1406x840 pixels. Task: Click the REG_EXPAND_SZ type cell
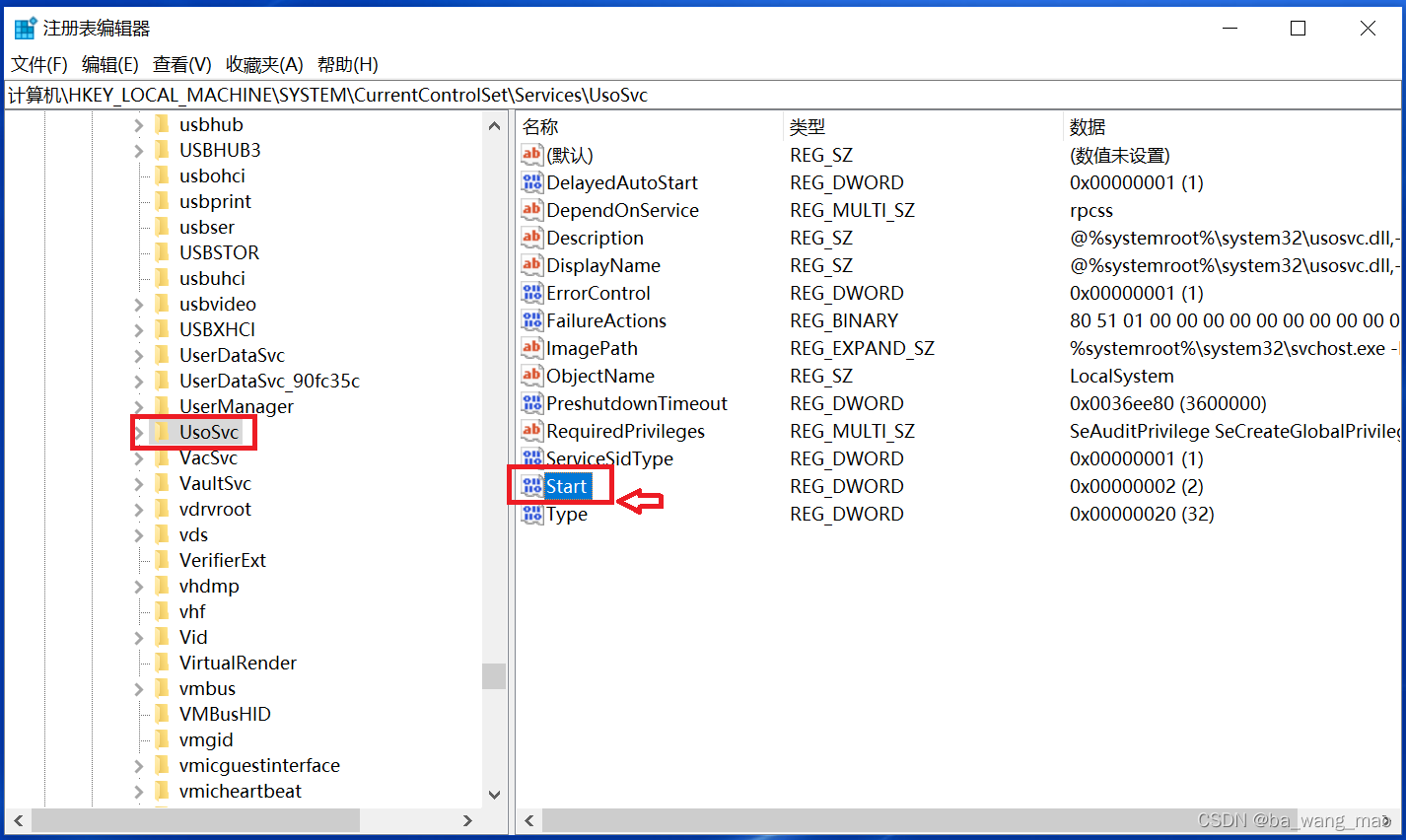pos(862,348)
